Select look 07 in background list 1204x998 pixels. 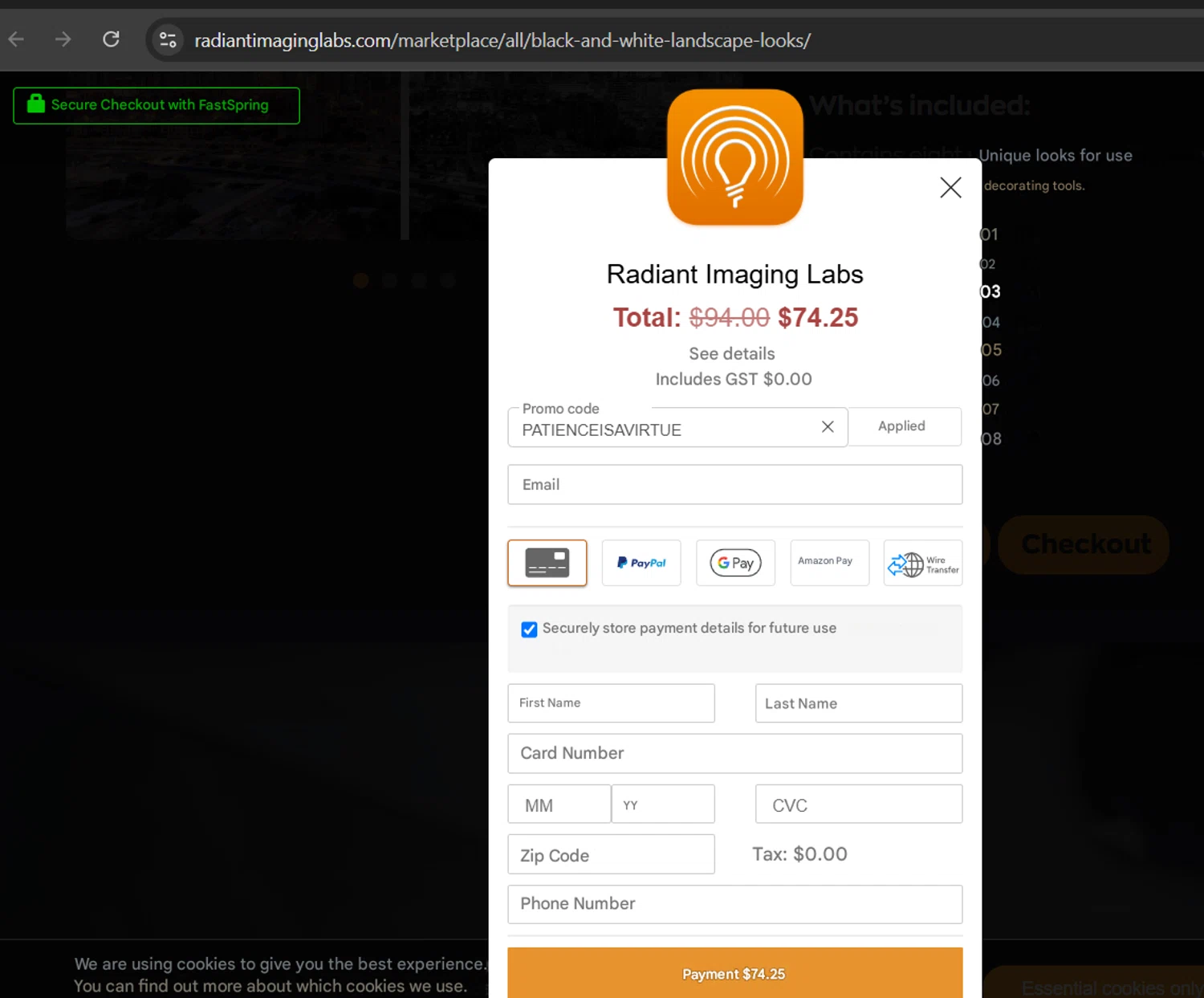990,409
